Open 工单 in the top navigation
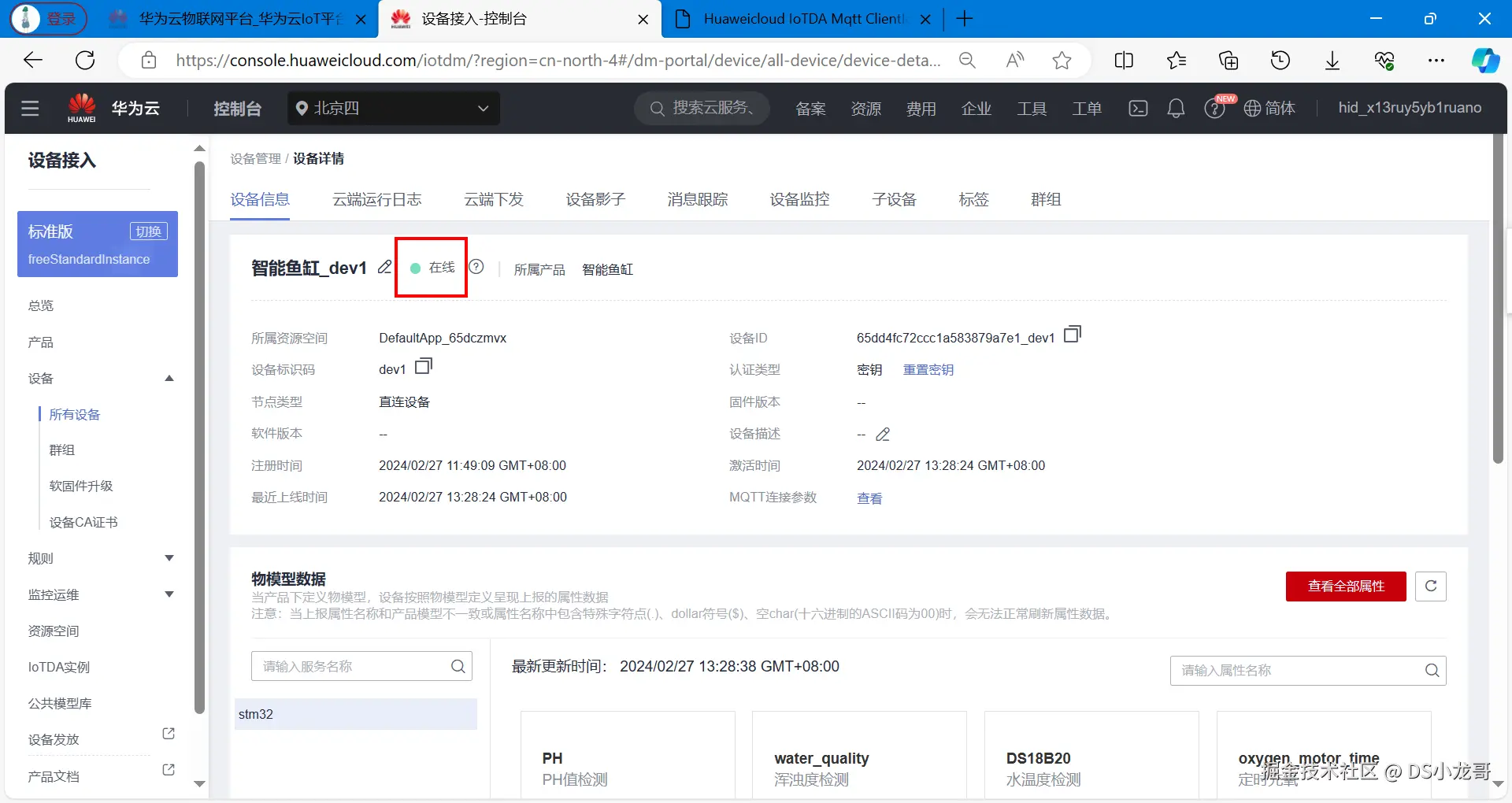Screen dimensions: 1512x803 coord(1087,109)
